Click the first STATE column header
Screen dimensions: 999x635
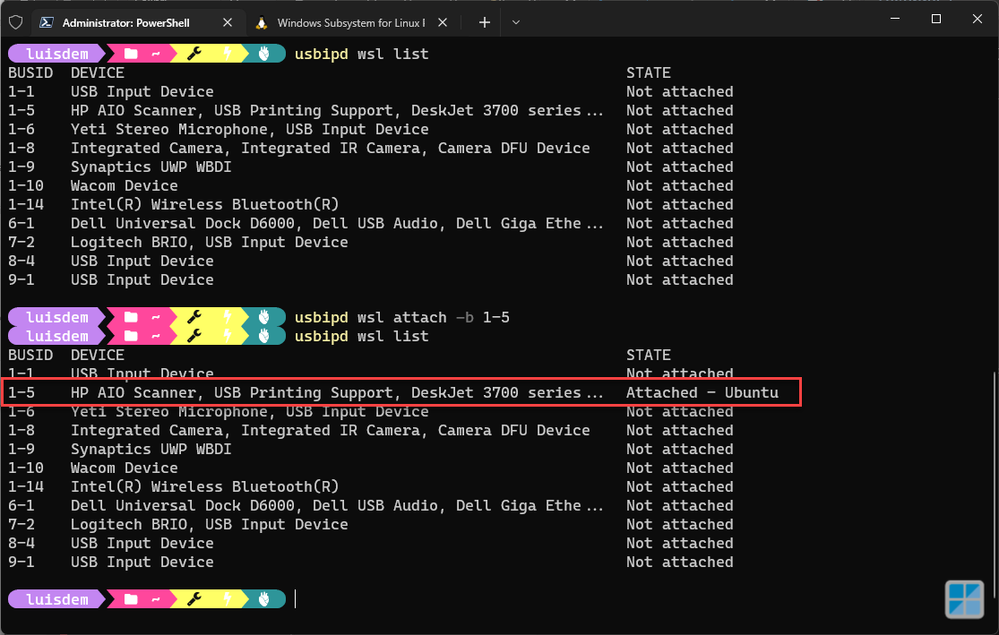649,73
